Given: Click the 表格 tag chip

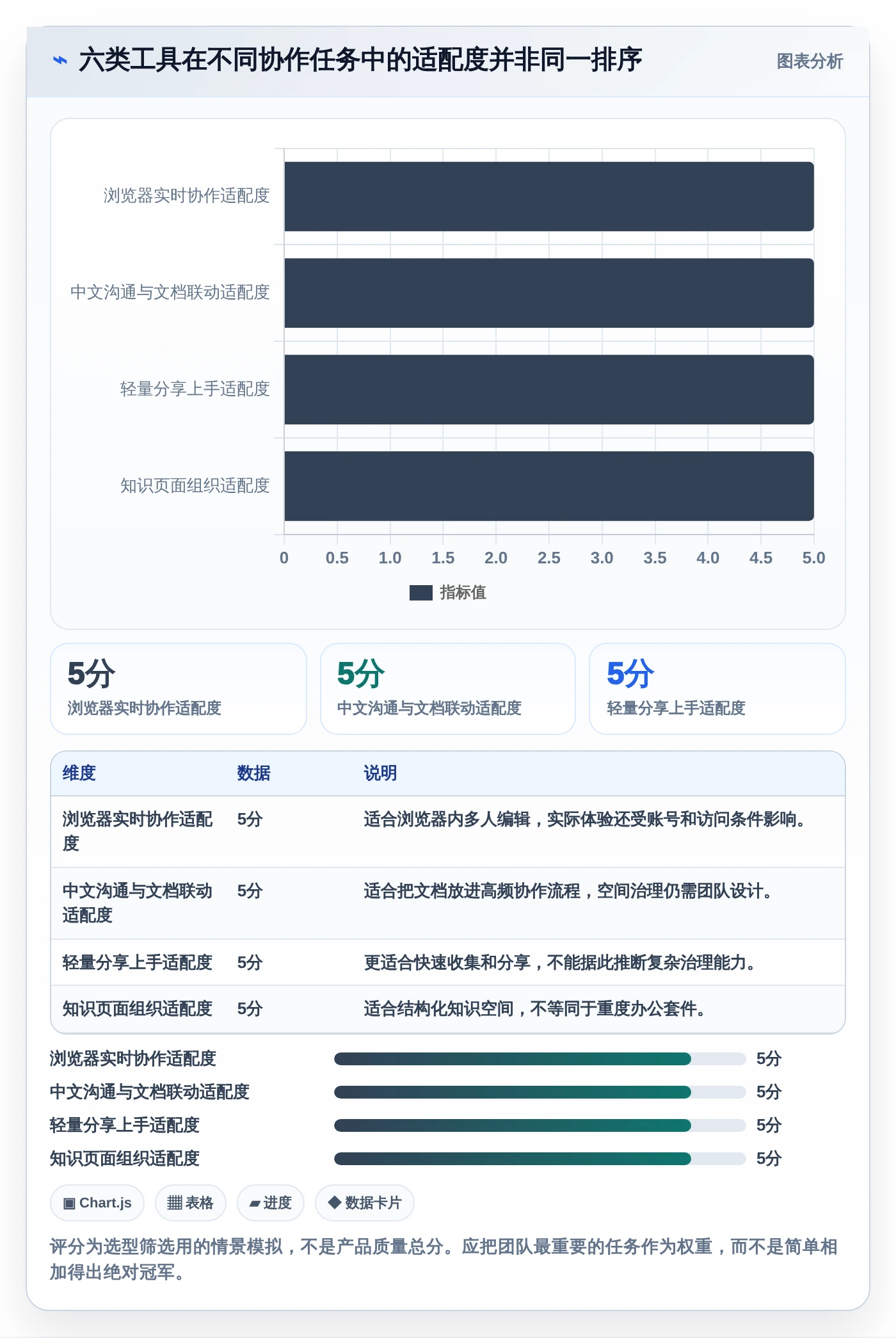Looking at the screenshot, I should tap(190, 1203).
